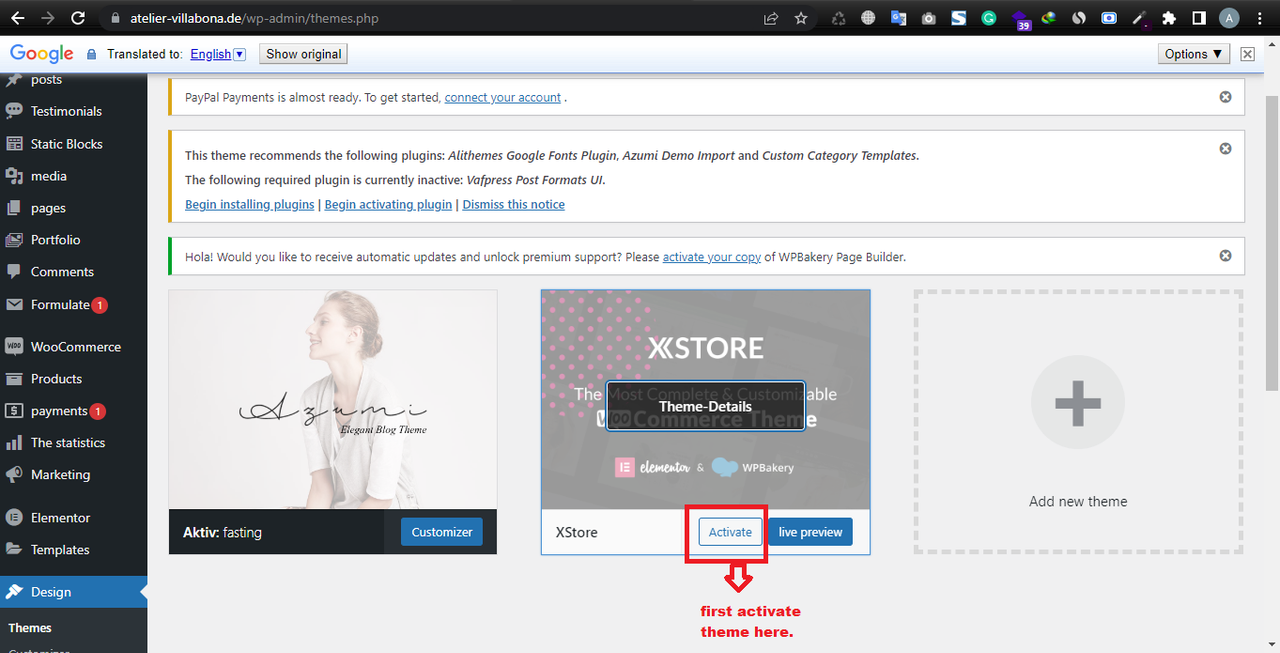Close the Google Translate bar
Screen dimensions: 1280x653
(x=1247, y=54)
